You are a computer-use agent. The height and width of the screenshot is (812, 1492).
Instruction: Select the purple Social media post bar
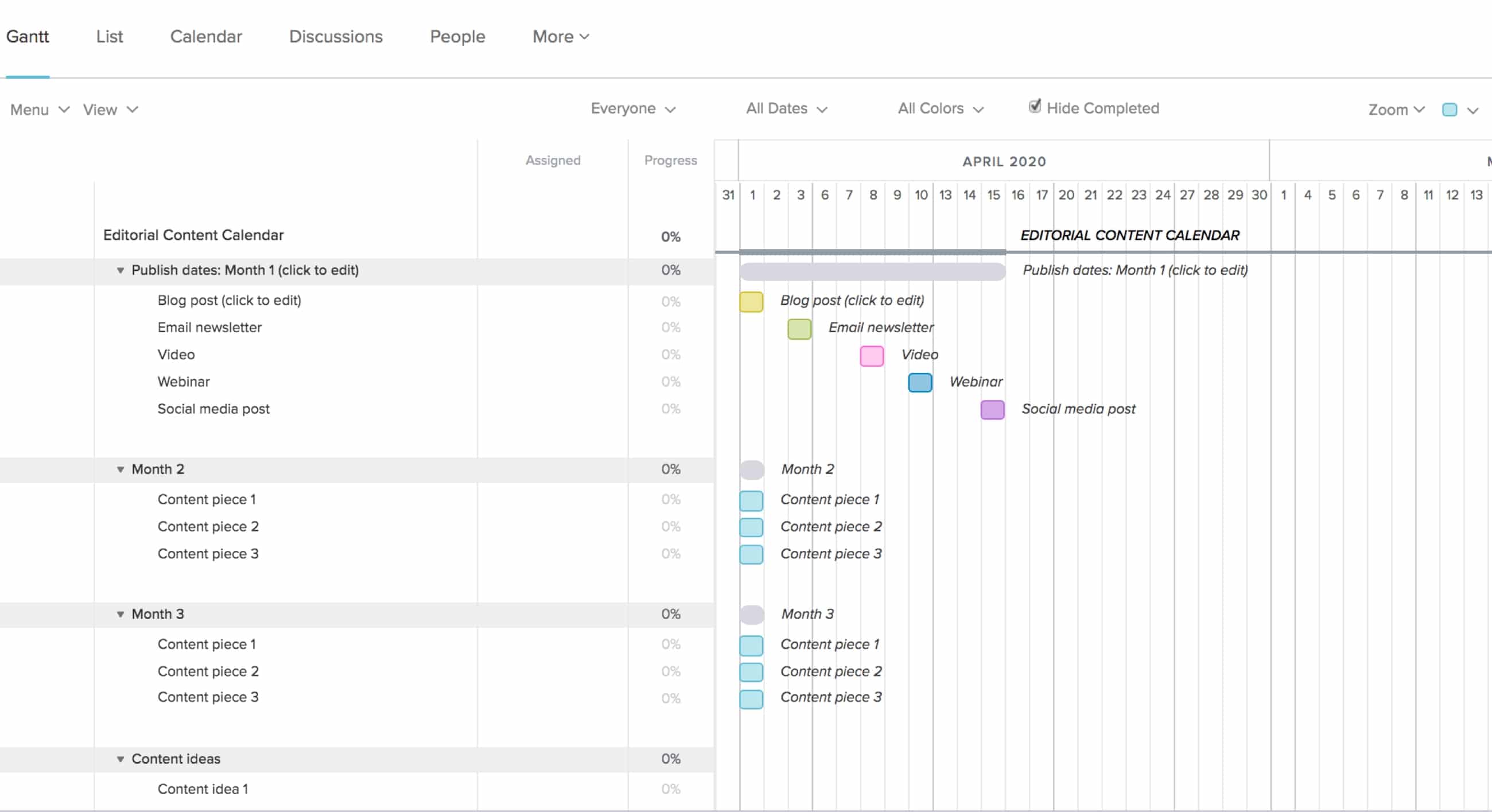[992, 410]
